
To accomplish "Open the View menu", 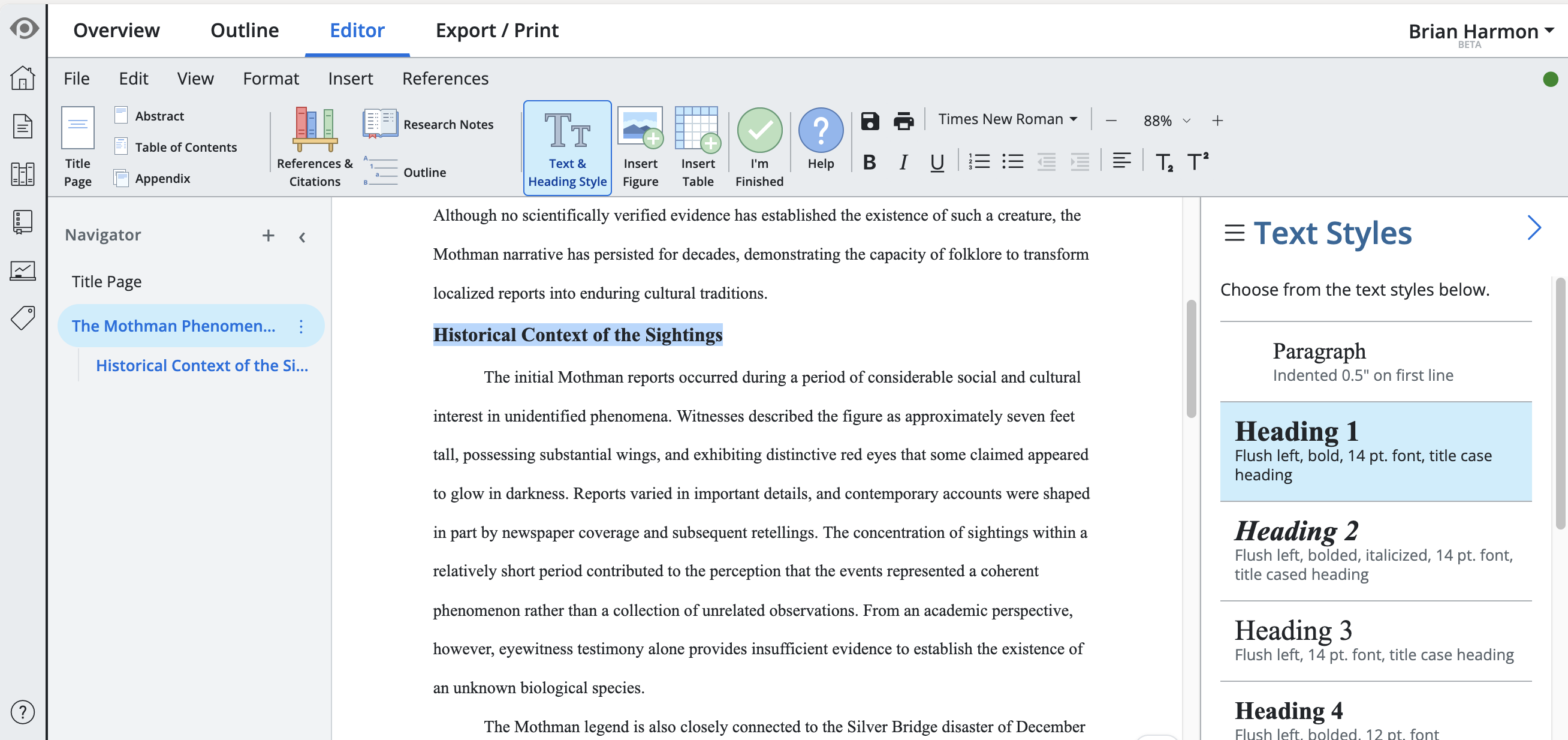I will pyautogui.click(x=195, y=78).
